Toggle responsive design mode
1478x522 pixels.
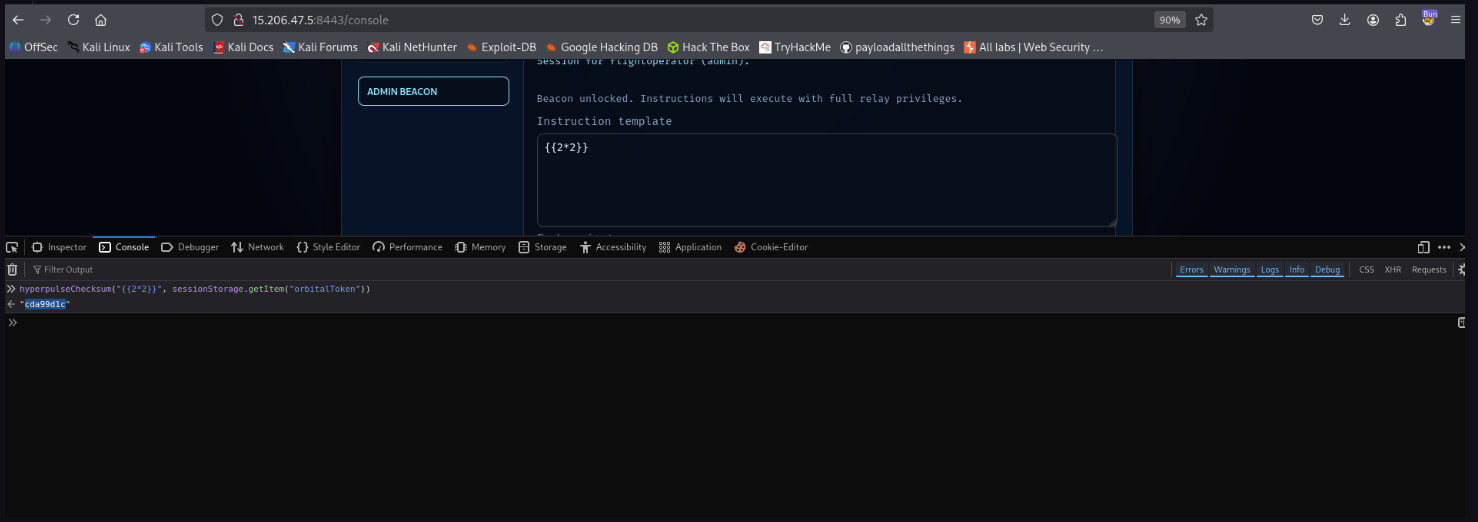[1423, 247]
